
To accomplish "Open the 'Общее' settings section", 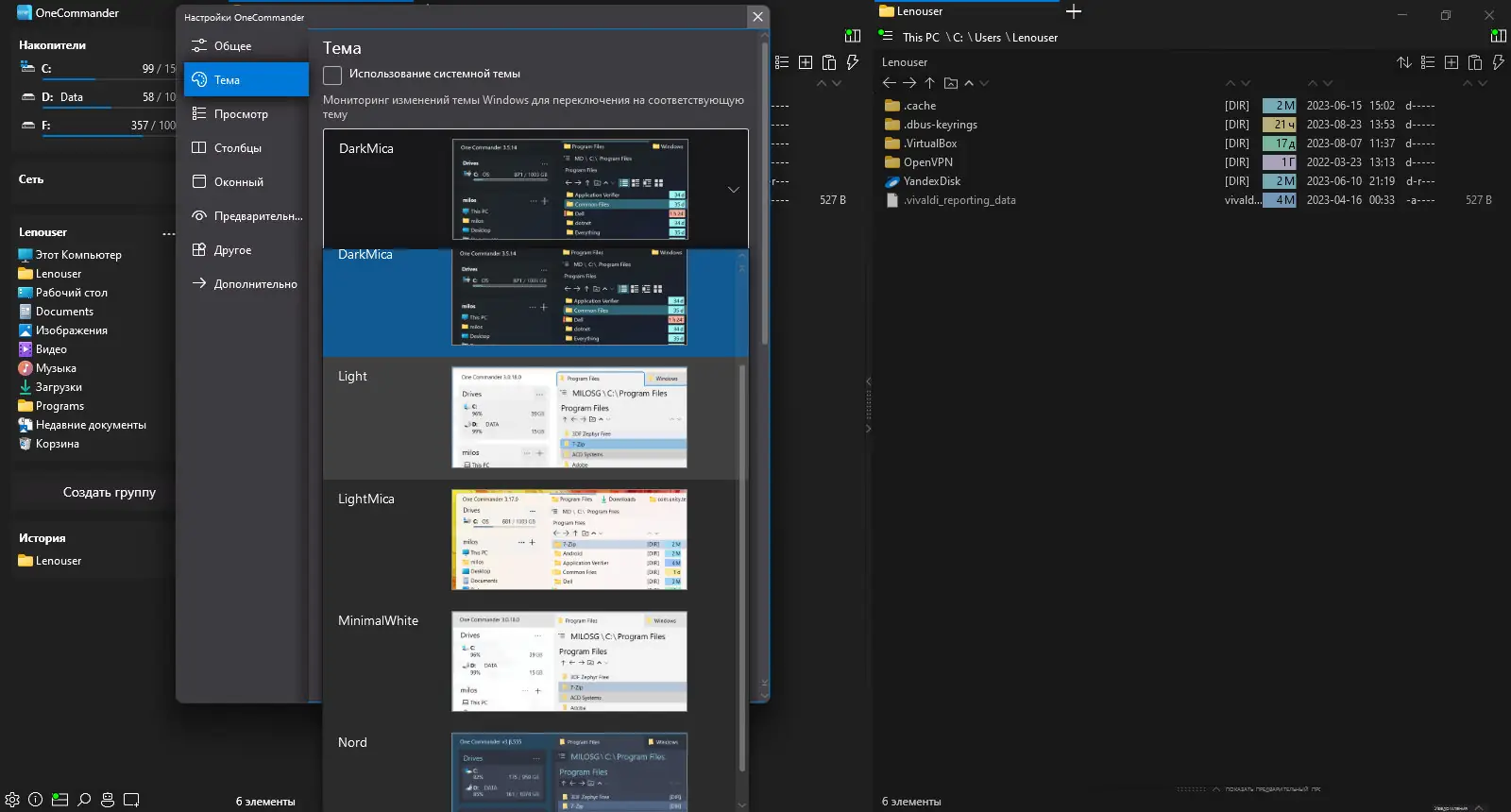I will (x=246, y=45).
